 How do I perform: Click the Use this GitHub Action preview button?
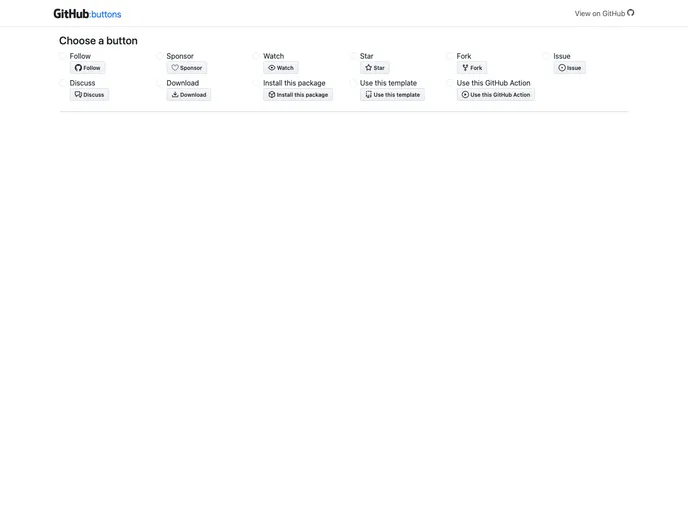[496, 95]
